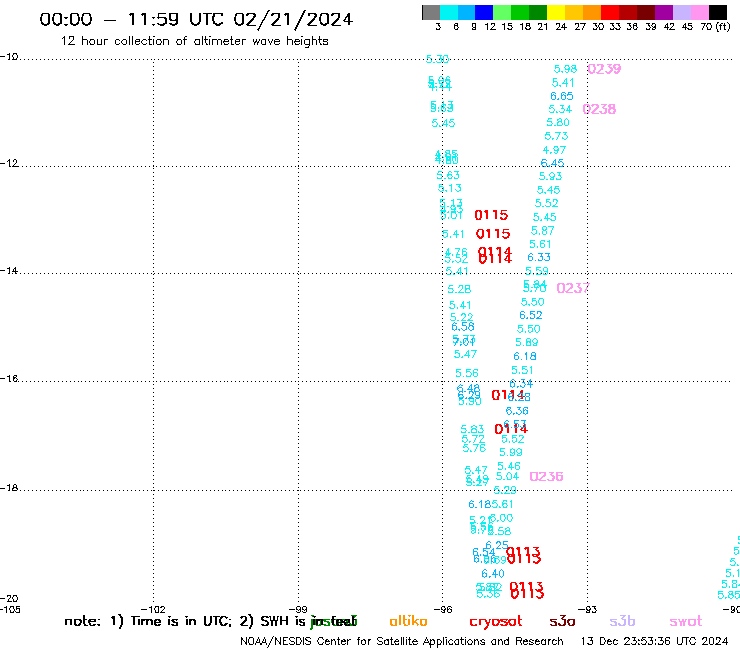Click the wave height value '5.63'

pos(448,176)
